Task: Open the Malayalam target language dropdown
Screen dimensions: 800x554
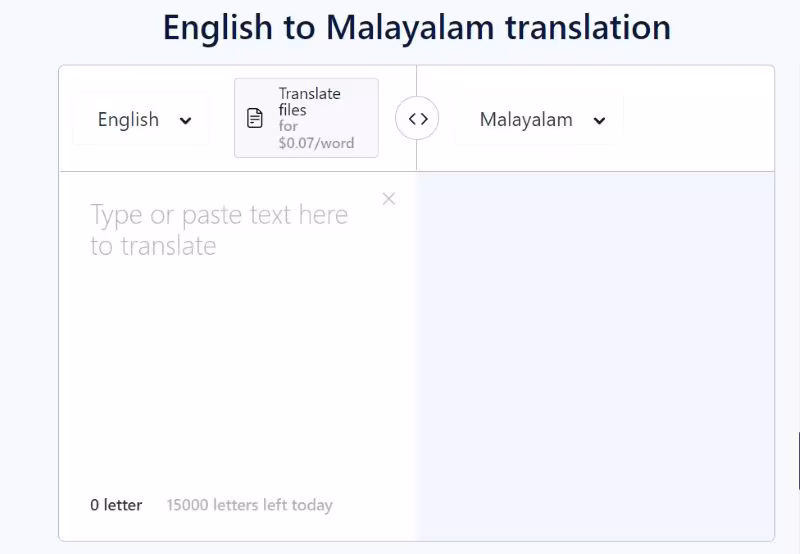Action: 540,120
